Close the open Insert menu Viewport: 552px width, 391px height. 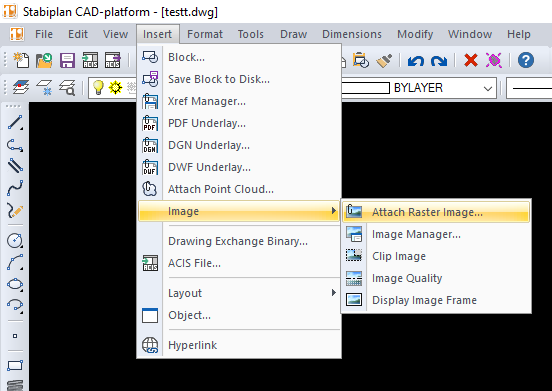click(157, 34)
